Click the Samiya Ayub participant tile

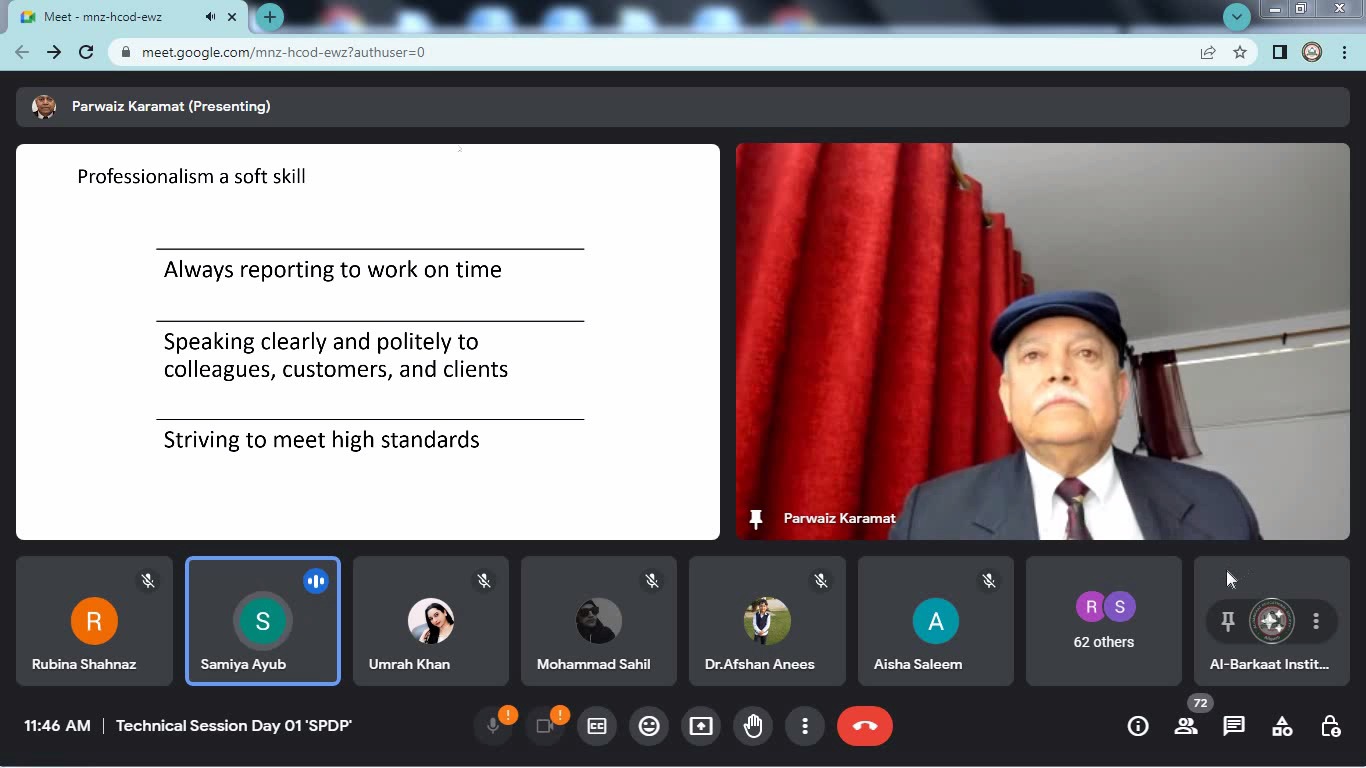pyautogui.click(x=263, y=621)
